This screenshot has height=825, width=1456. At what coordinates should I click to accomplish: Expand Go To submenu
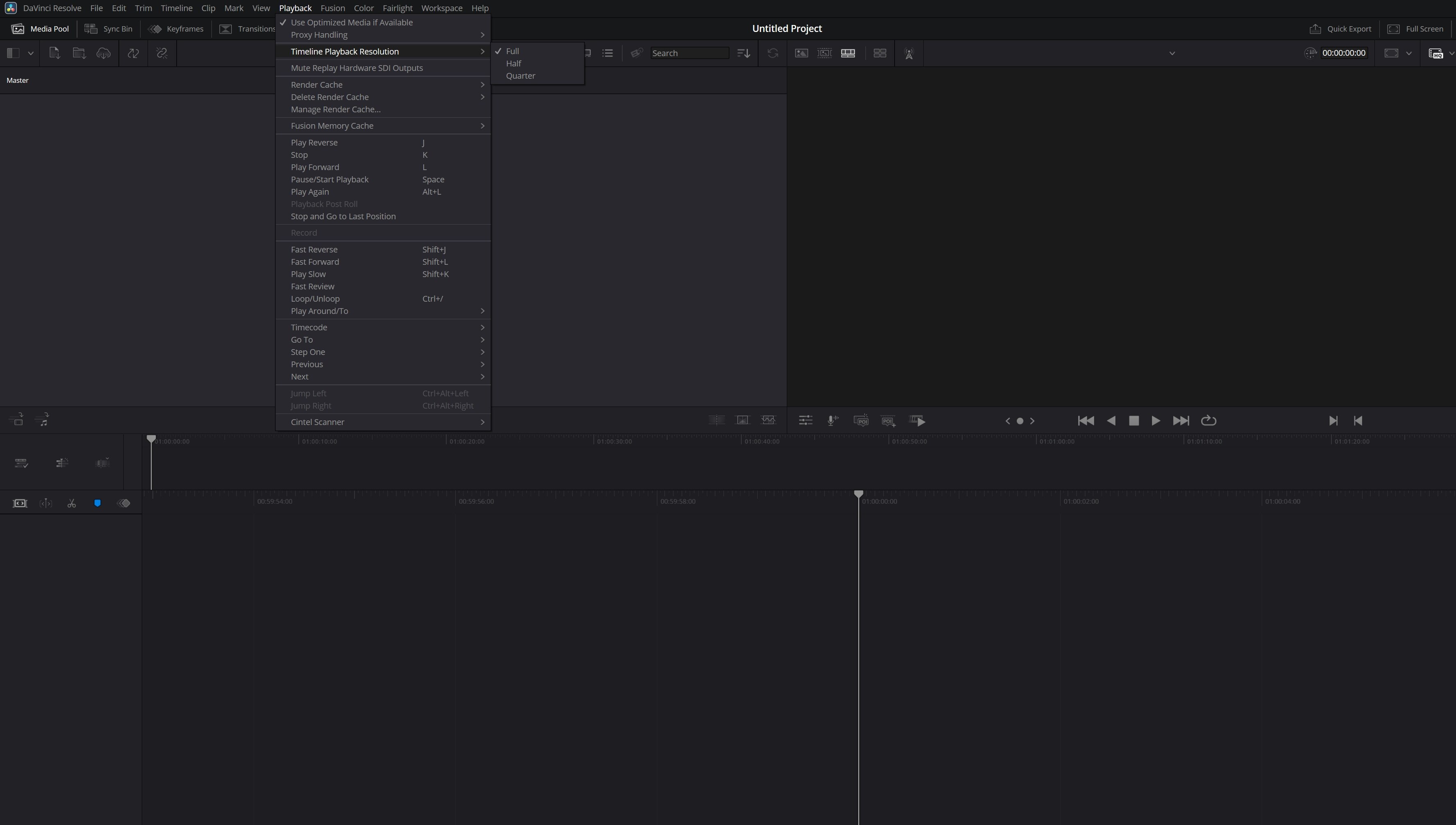click(x=383, y=340)
